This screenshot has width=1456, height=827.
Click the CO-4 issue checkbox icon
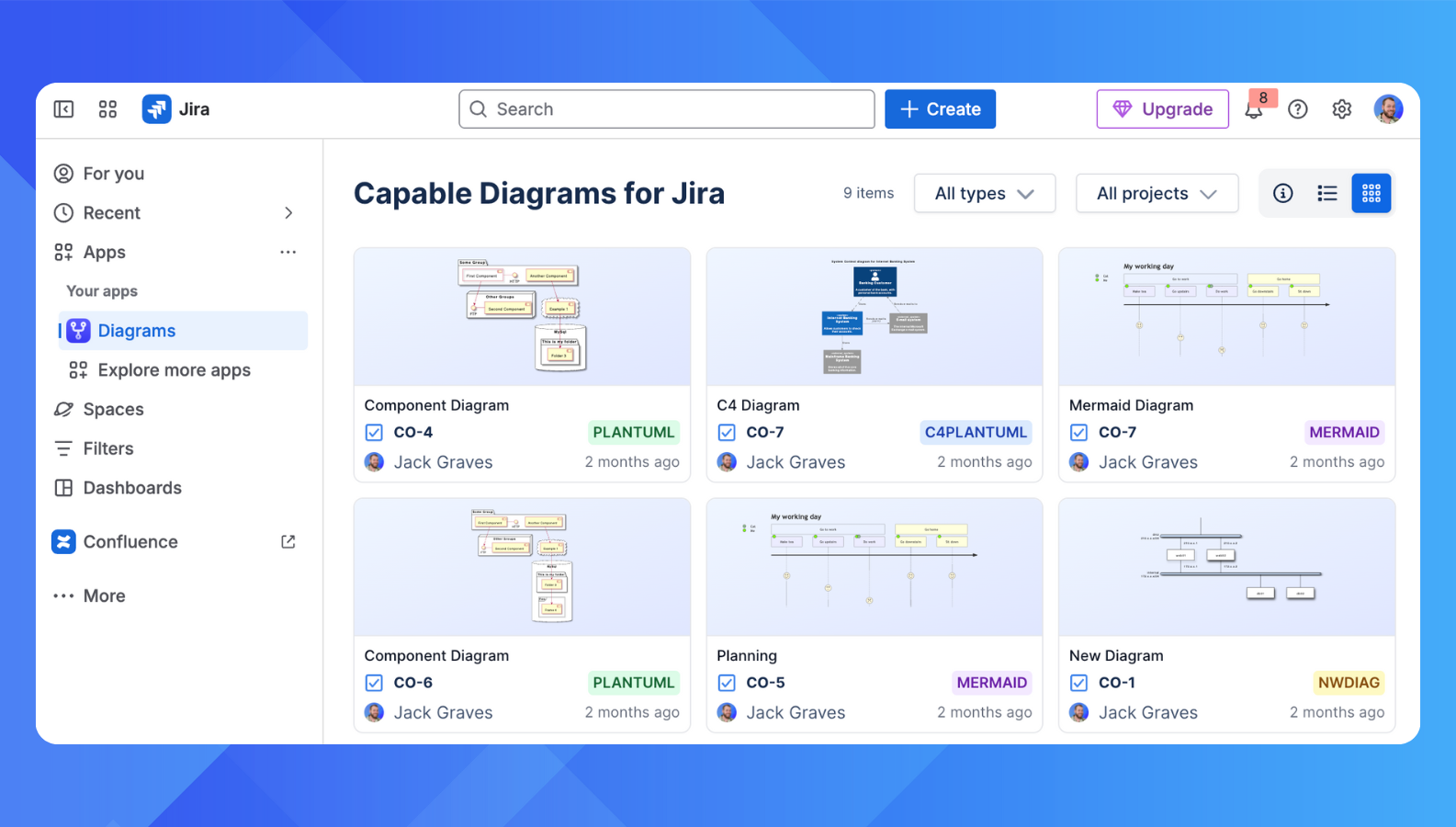pyautogui.click(x=374, y=433)
